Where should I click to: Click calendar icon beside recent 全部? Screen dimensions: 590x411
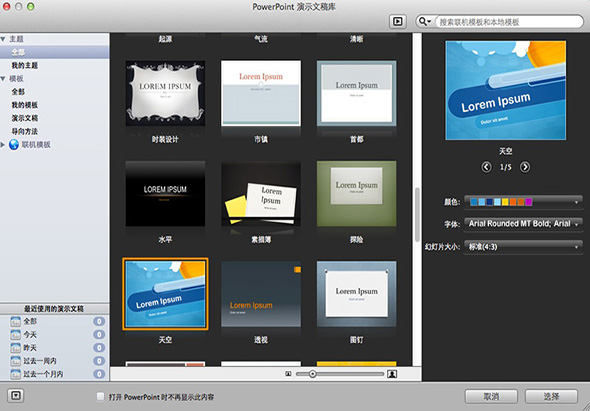click(16, 321)
